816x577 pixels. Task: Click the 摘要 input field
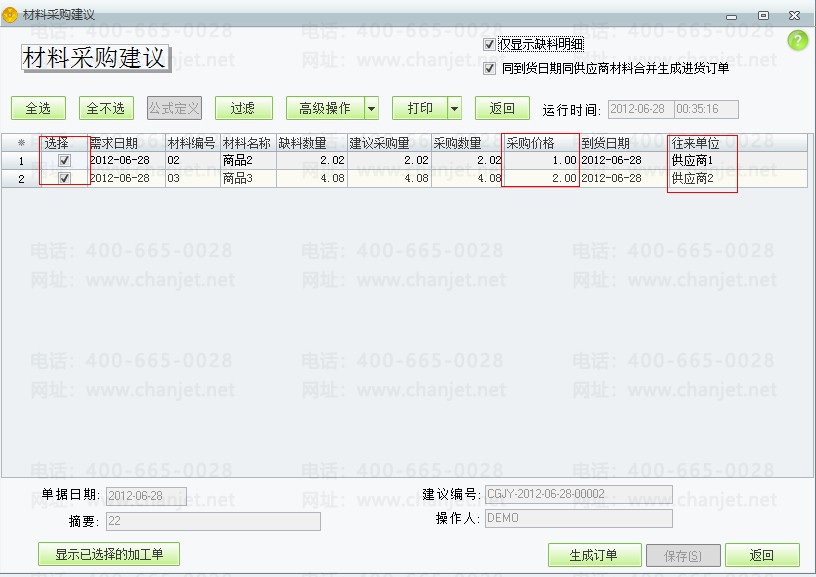pyautogui.click(x=213, y=521)
